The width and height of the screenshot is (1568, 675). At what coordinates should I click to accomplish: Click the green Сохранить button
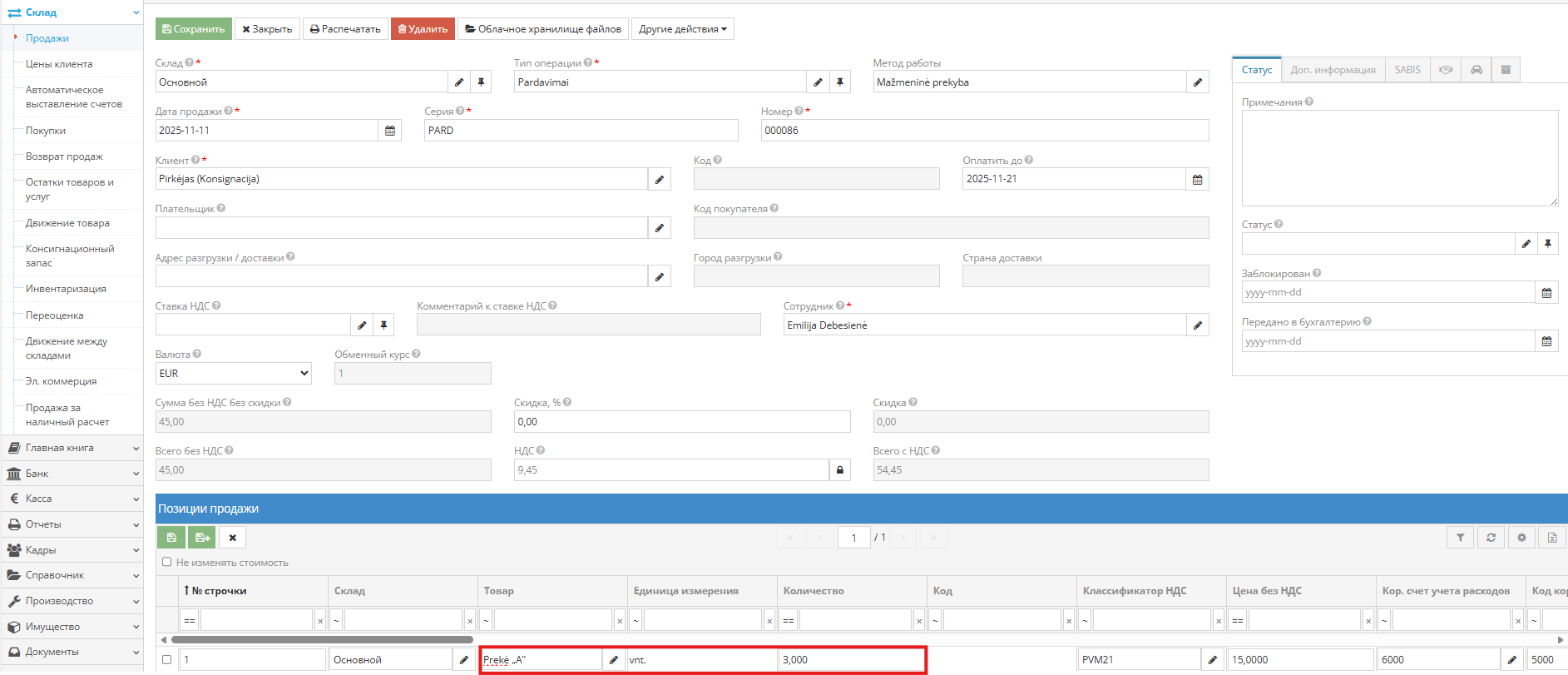pos(194,29)
